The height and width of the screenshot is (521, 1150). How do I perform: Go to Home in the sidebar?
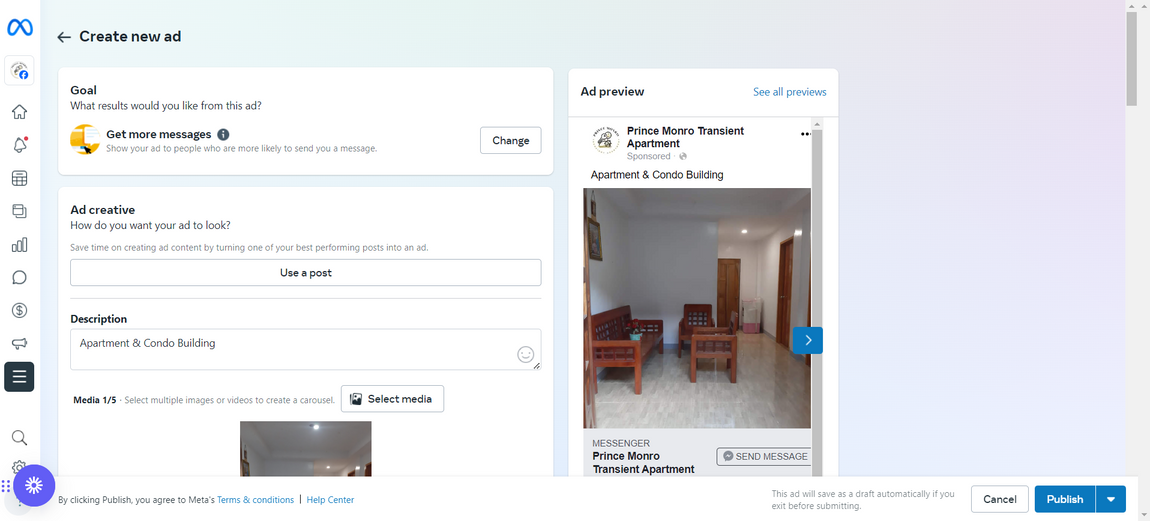point(20,112)
